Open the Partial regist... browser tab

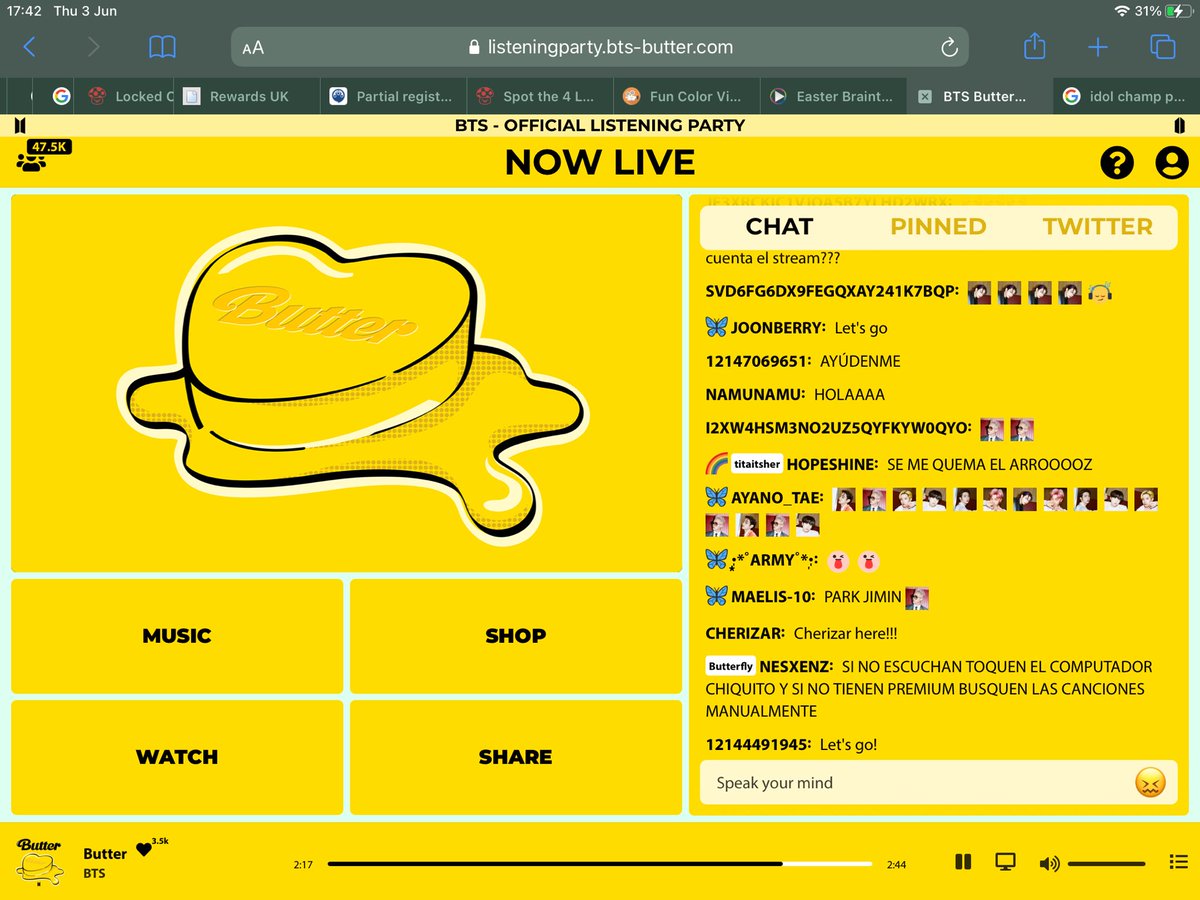(395, 97)
